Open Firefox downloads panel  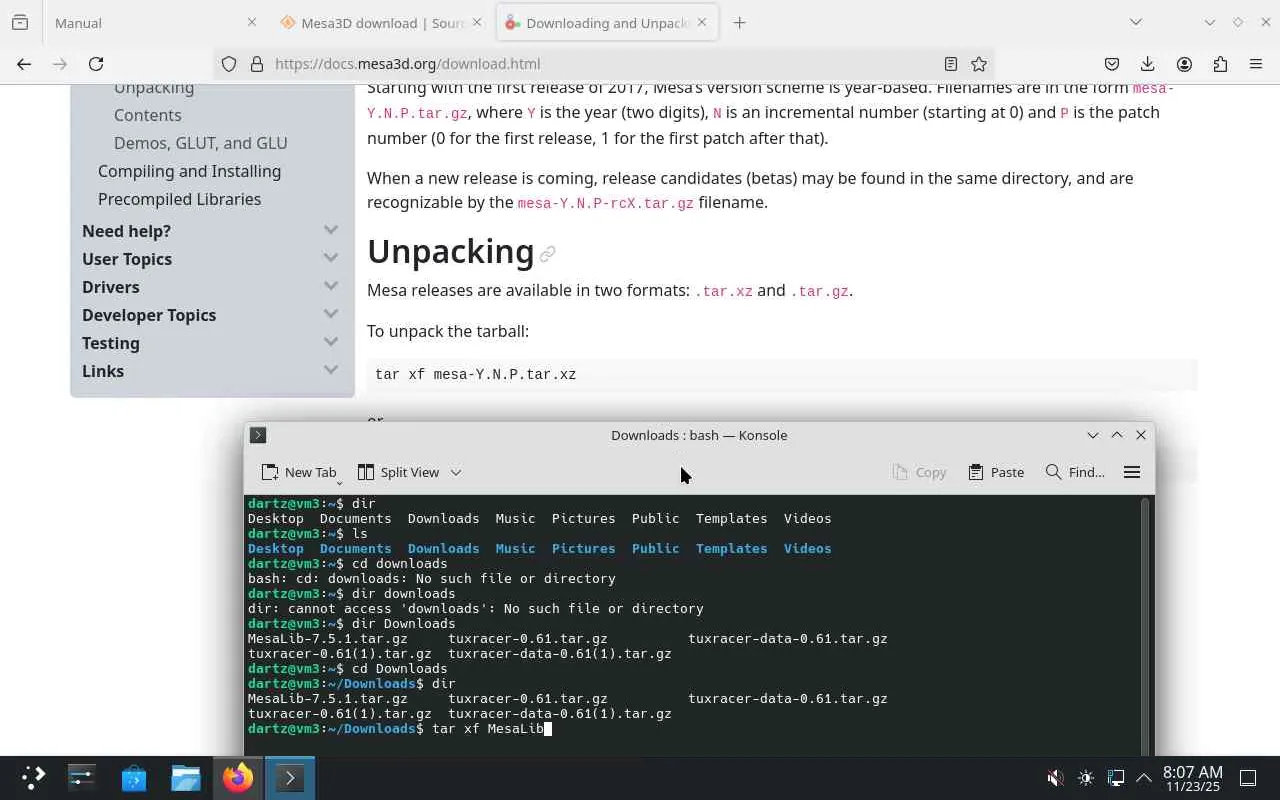(1148, 64)
